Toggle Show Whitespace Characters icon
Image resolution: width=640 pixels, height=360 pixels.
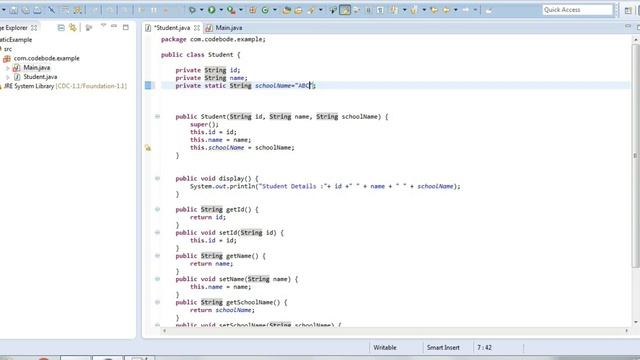(x=380, y=10)
